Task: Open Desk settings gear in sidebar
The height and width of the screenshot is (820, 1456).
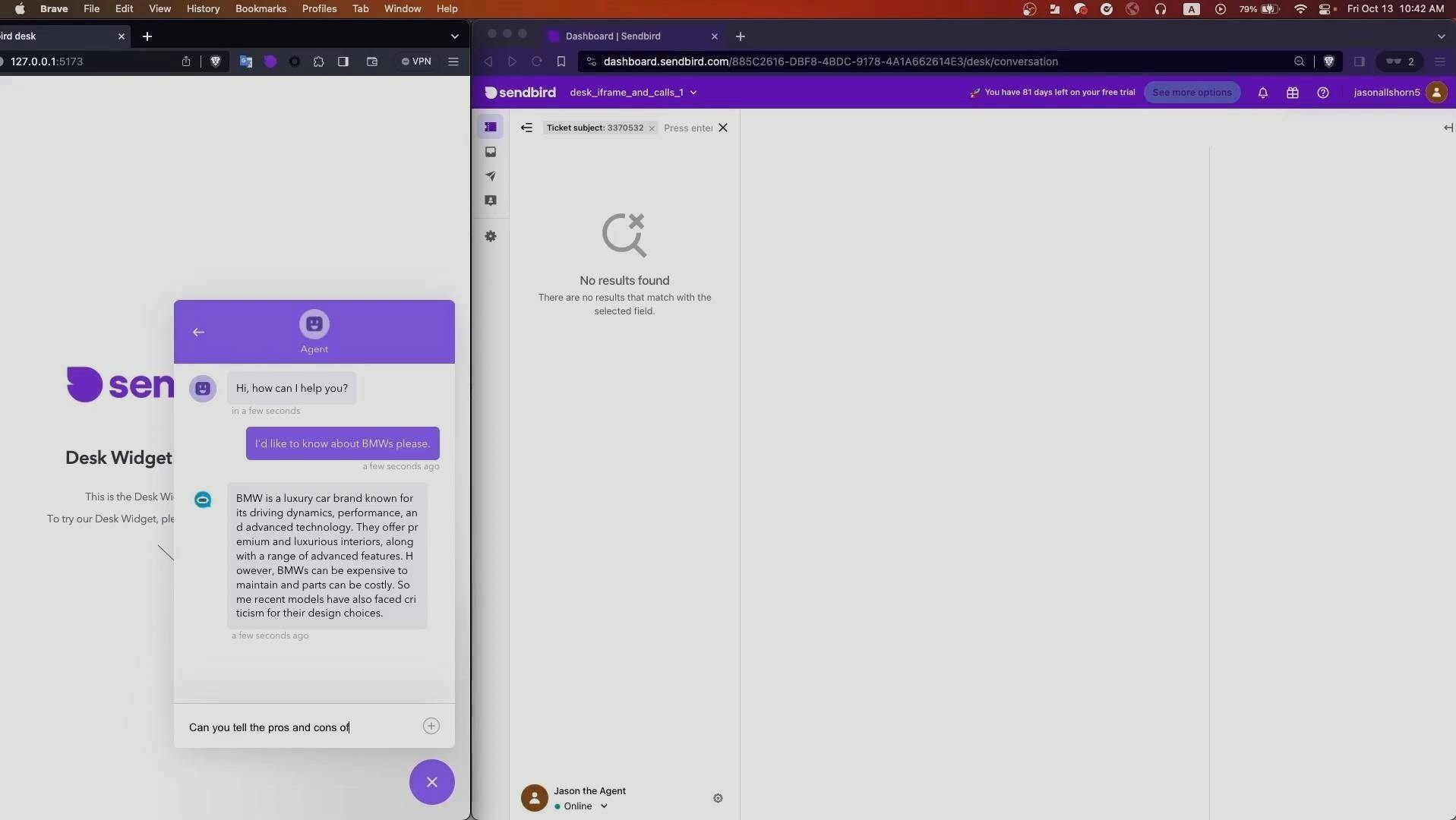Action: [x=491, y=236]
